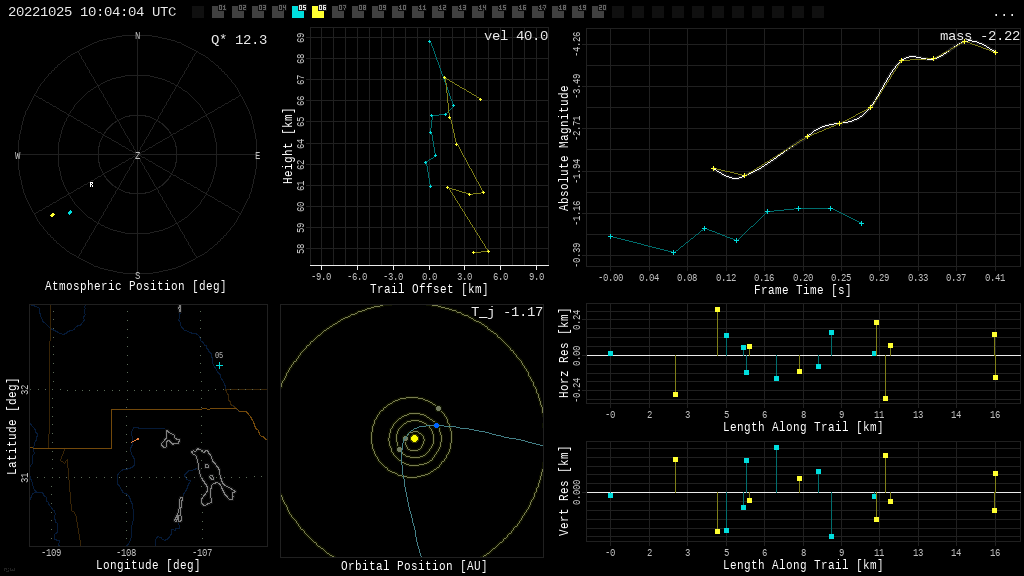This screenshot has height=576, width=1024.
Task: Select the yellow meteor marker on the polar sky plot
Action: [53, 215]
